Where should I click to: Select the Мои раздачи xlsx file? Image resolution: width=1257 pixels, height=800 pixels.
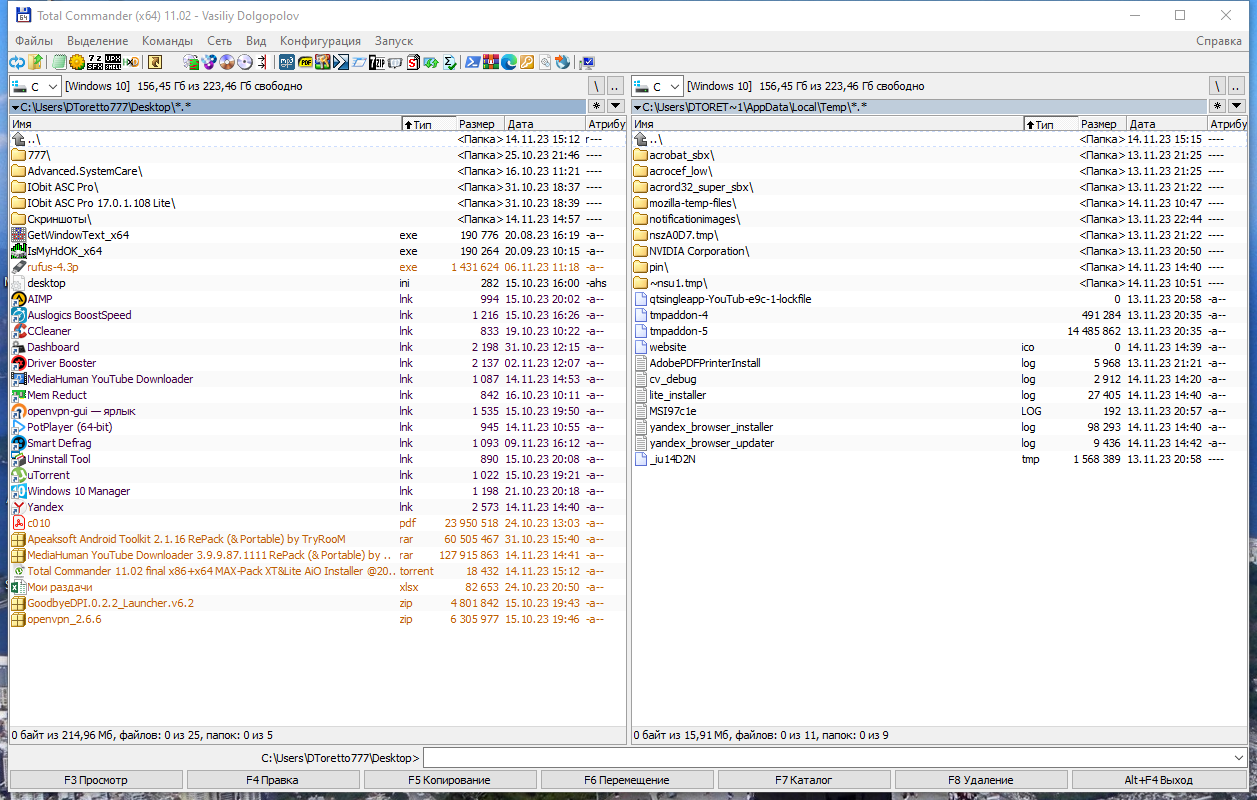tap(318, 587)
